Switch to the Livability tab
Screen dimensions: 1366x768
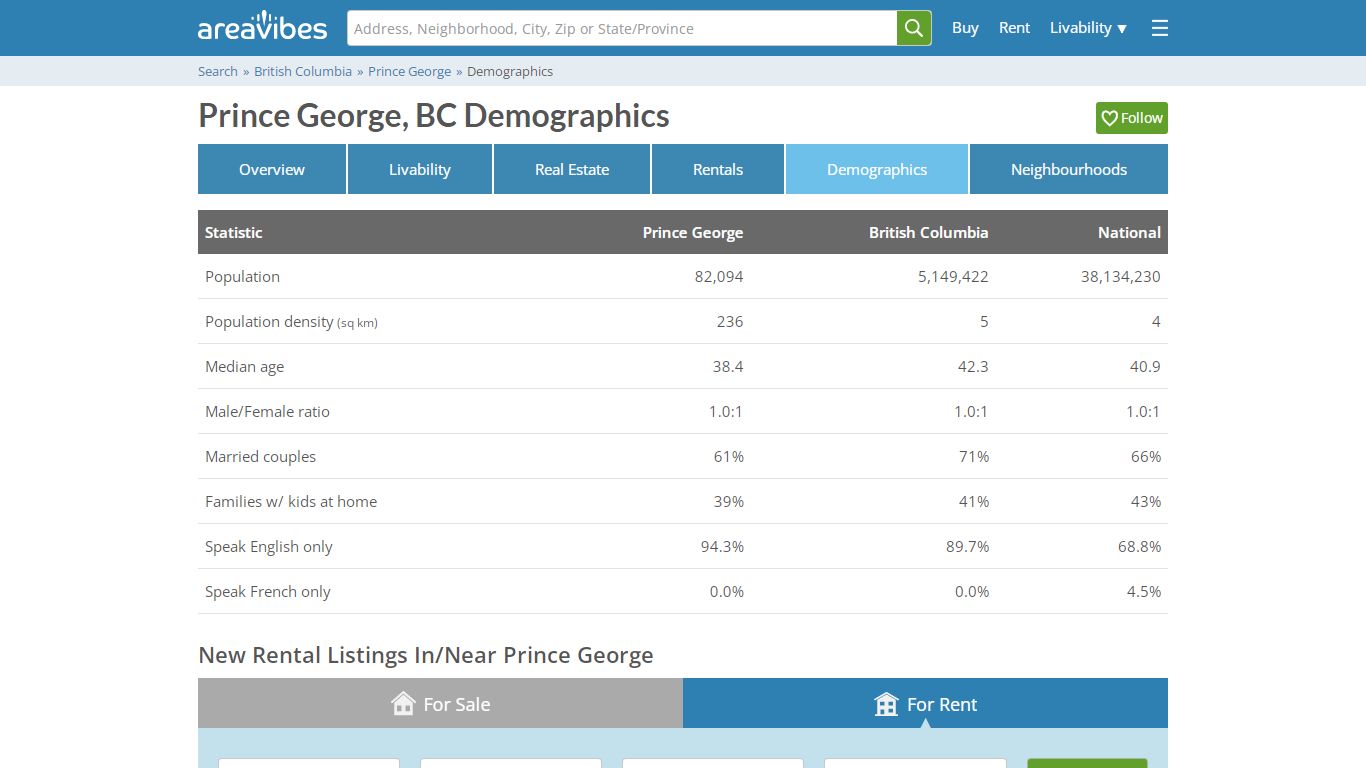pos(420,169)
